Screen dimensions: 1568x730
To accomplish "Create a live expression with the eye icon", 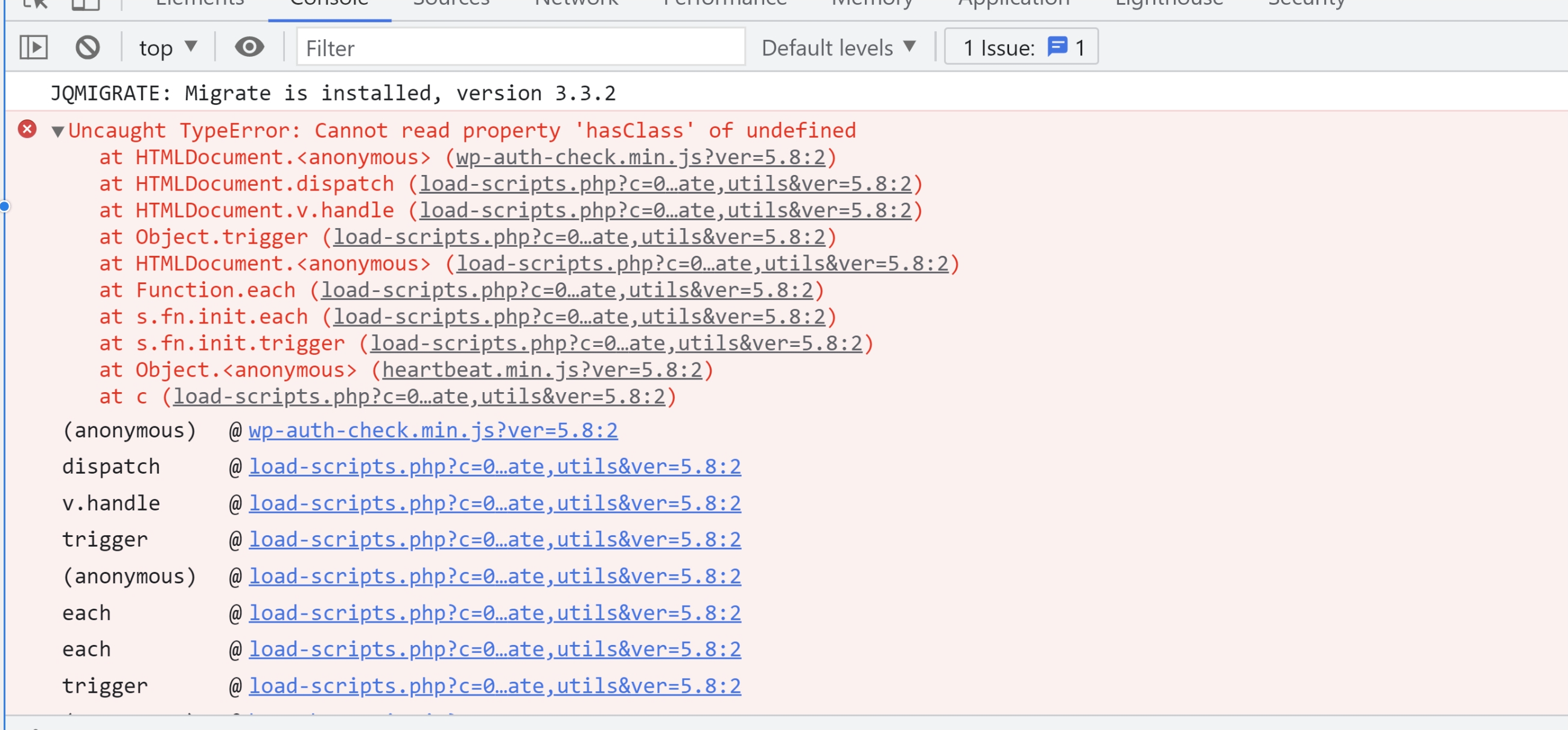I will click(249, 47).
